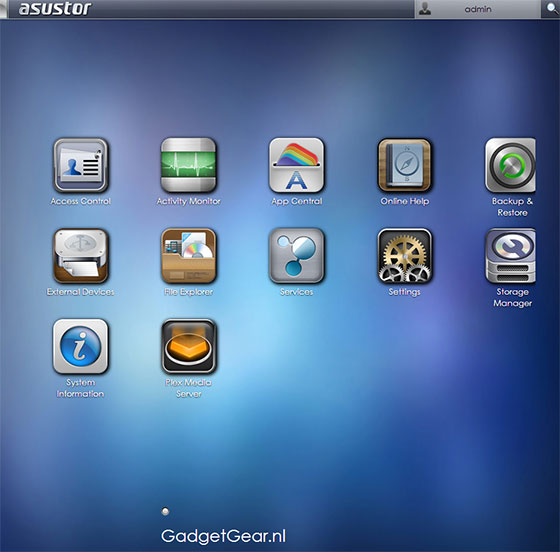Click the "Access Control" label text

pyautogui.click(x=81, y=201)
